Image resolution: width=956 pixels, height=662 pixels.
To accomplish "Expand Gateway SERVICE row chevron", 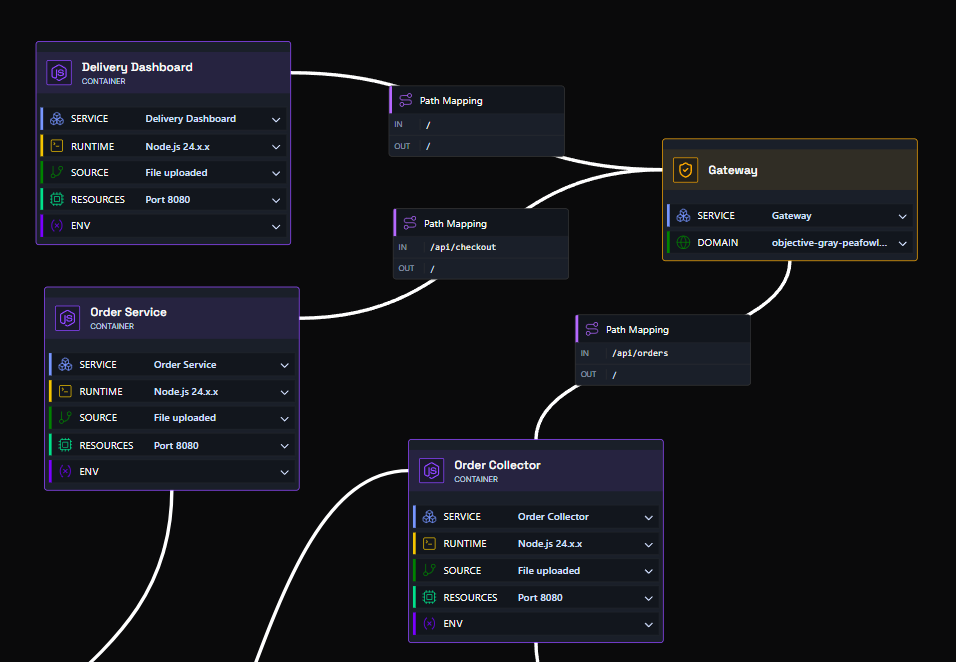I will click(903, 216).
